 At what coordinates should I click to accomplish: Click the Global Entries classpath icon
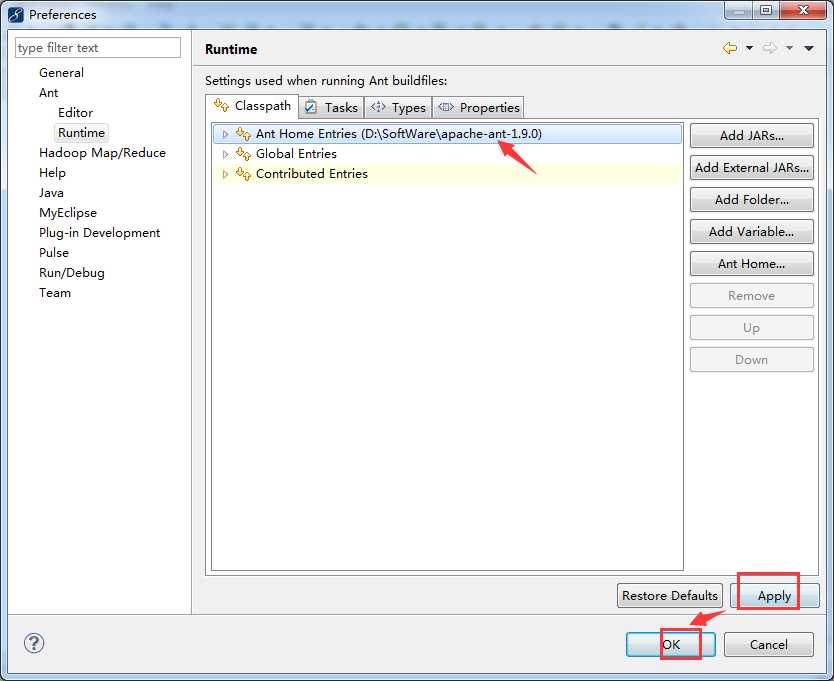243,154
